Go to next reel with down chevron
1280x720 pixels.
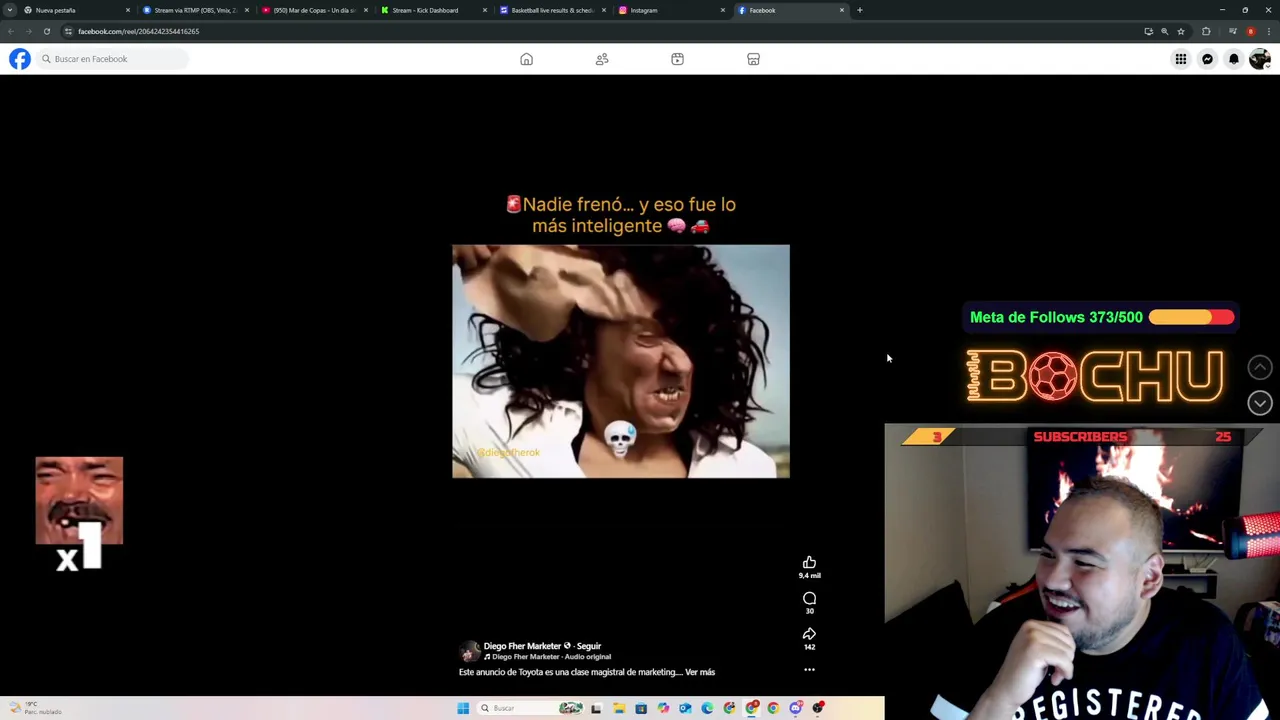[1260, 402]
